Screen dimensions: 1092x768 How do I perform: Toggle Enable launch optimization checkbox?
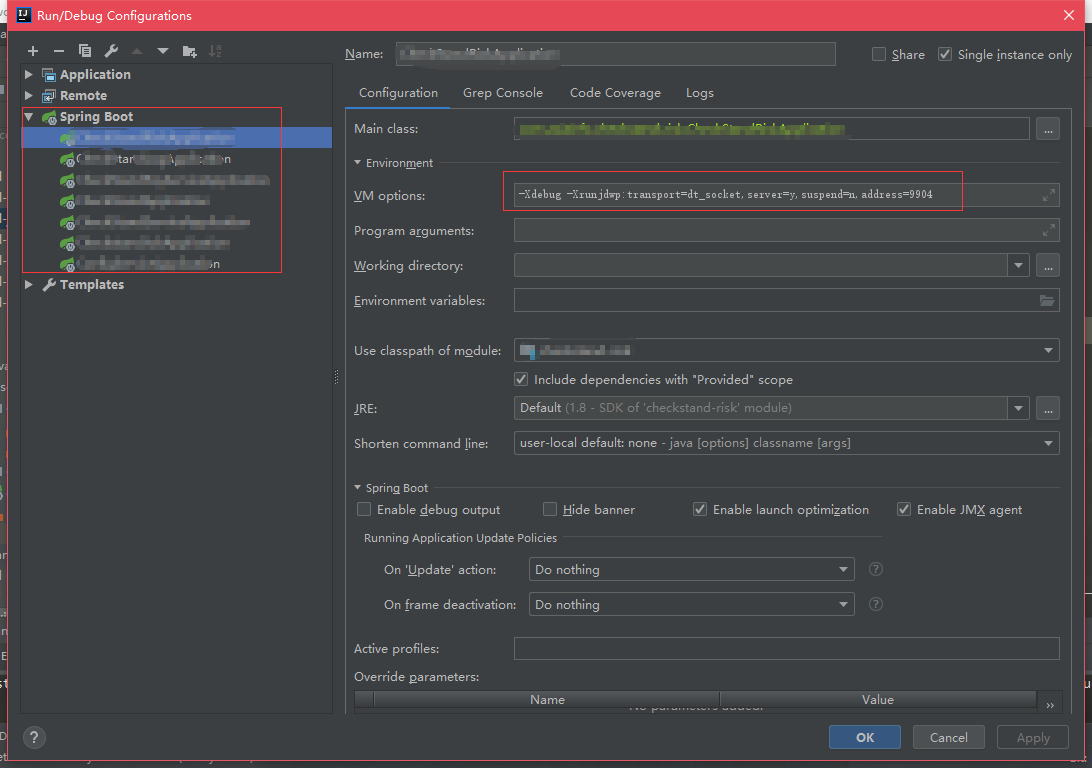click(x=700, y=510)
